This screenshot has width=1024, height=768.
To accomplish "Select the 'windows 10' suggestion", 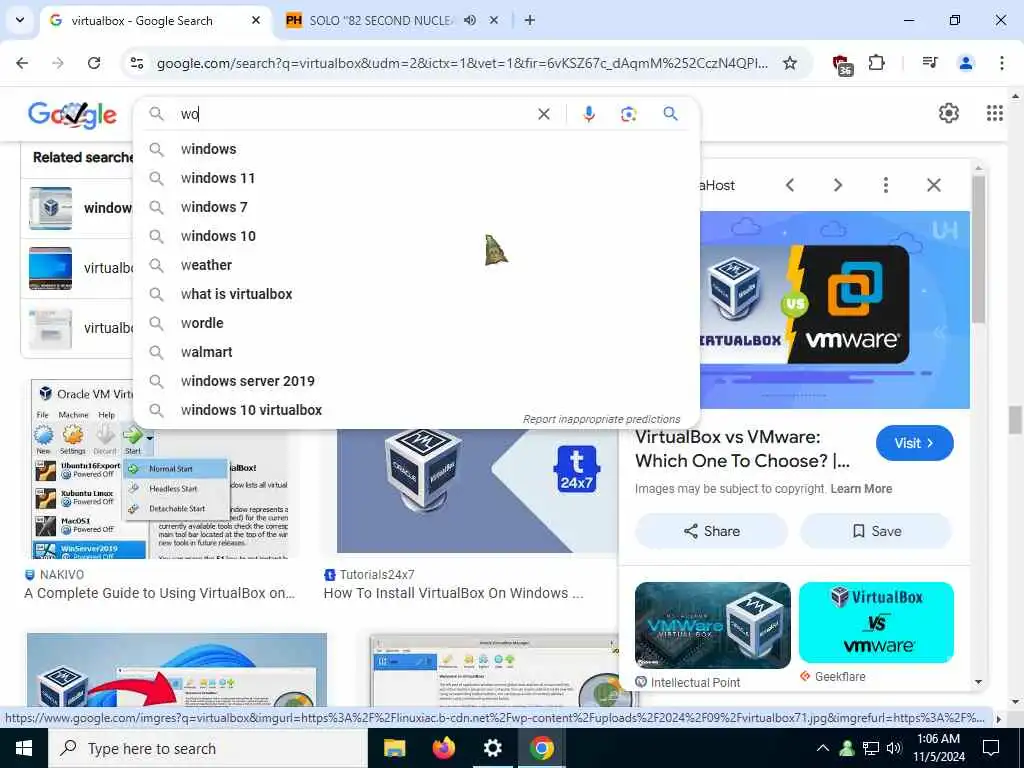I will click(x=417, y=236).
